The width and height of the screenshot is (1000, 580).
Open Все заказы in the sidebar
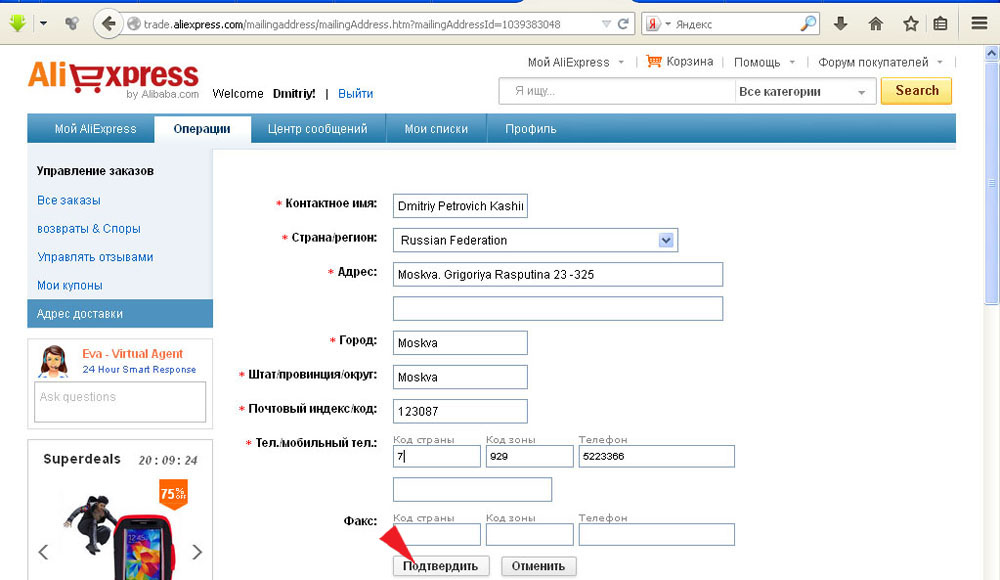tap(69, 200)
